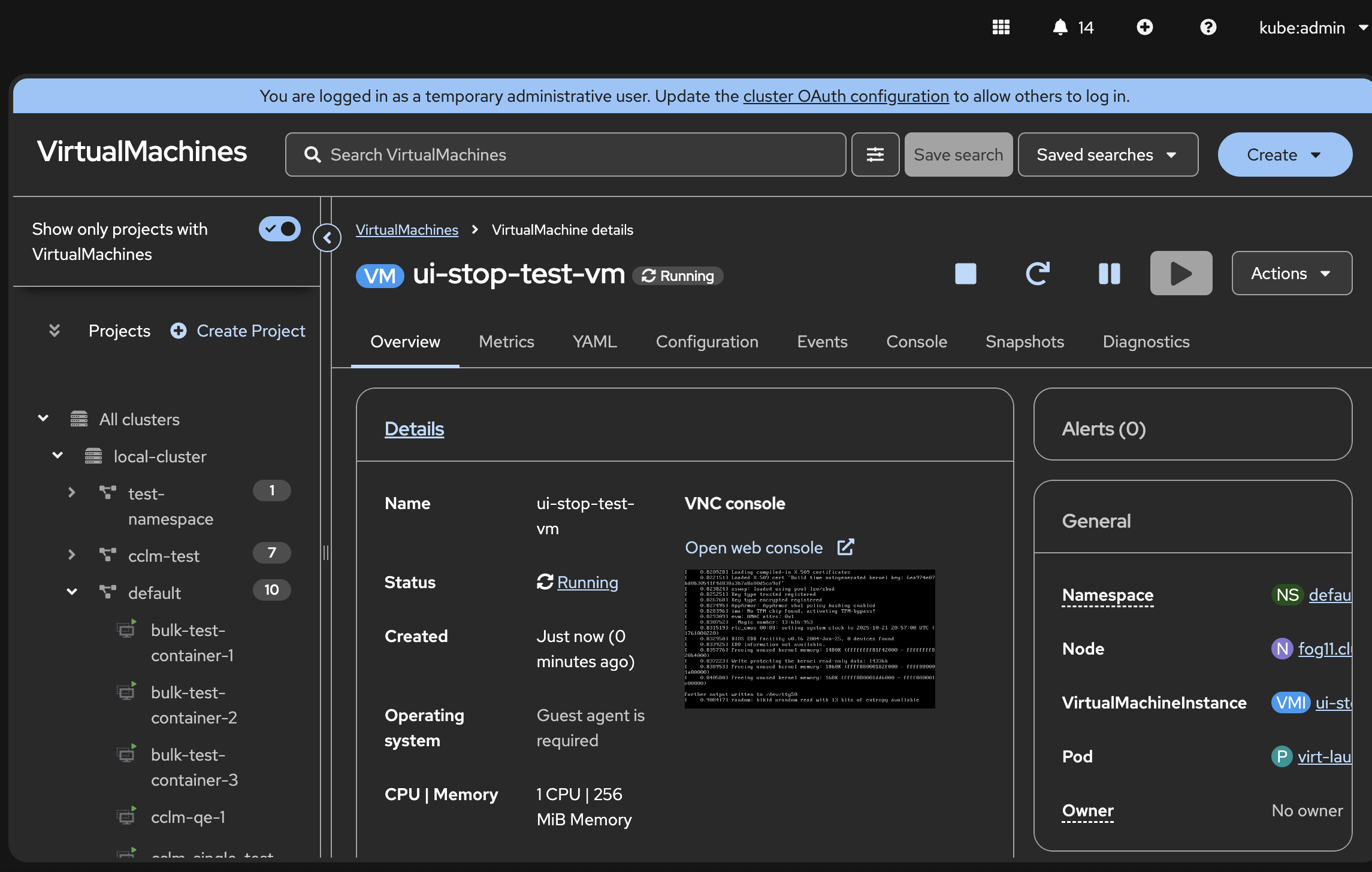Collapse the projects sidebar with arrow button

[327, 238]
